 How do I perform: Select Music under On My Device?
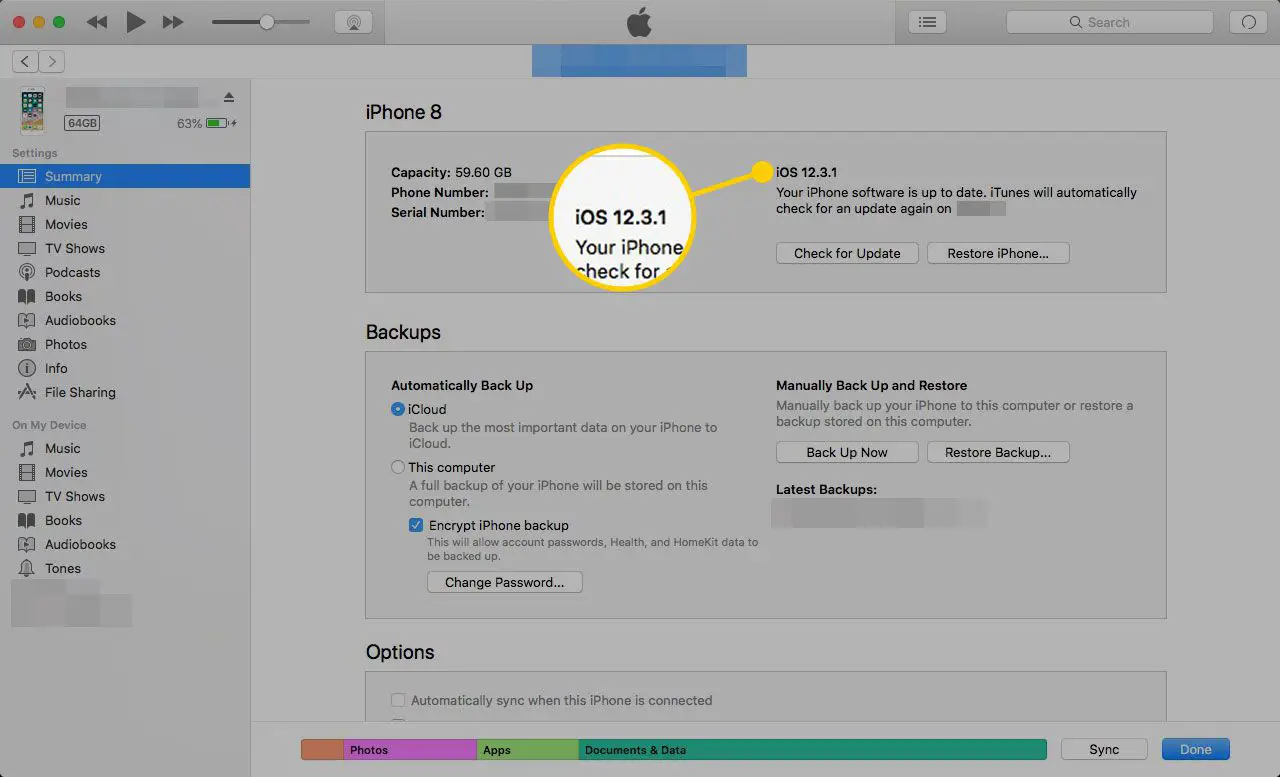125,448
